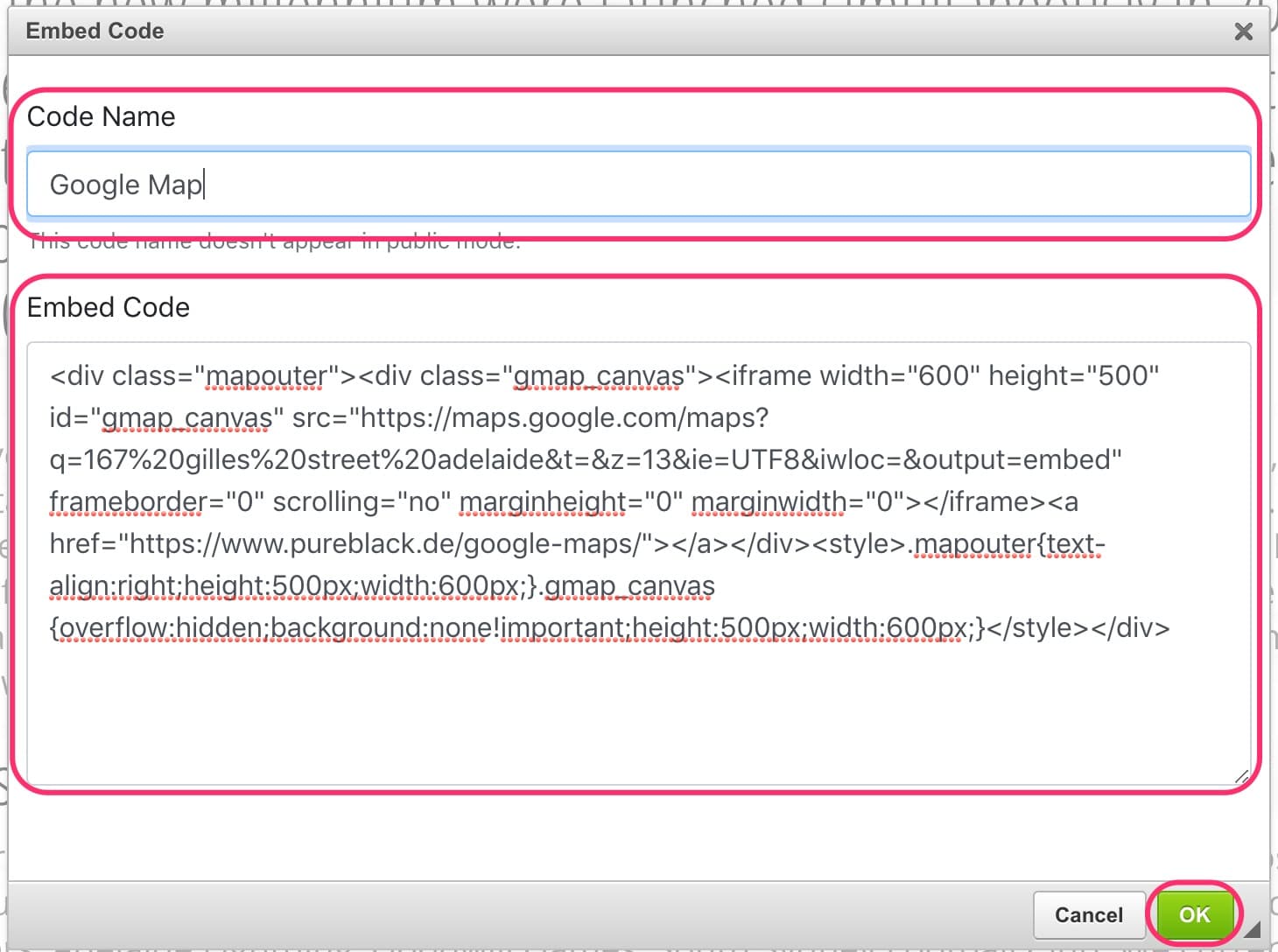The height and width of the screenshot is (952, 1278).
Task: Click the 'Embed Code' field label
Action: [108, 307]
